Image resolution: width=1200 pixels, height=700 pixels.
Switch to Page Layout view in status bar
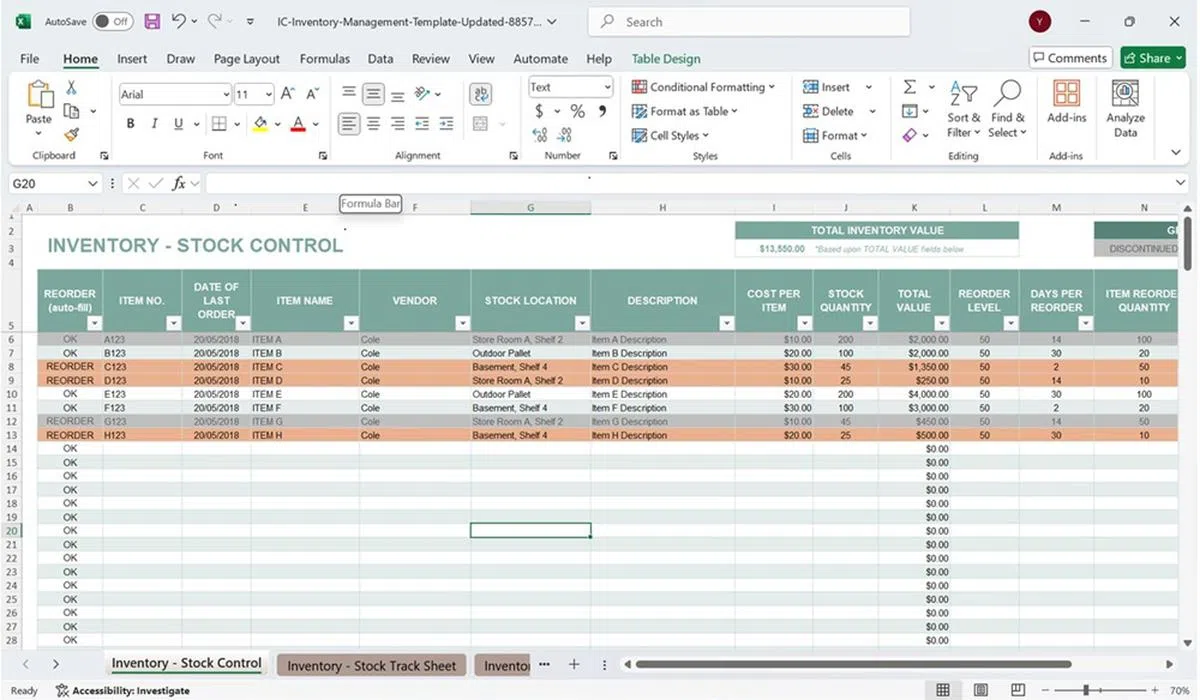(x=980, y=690)
